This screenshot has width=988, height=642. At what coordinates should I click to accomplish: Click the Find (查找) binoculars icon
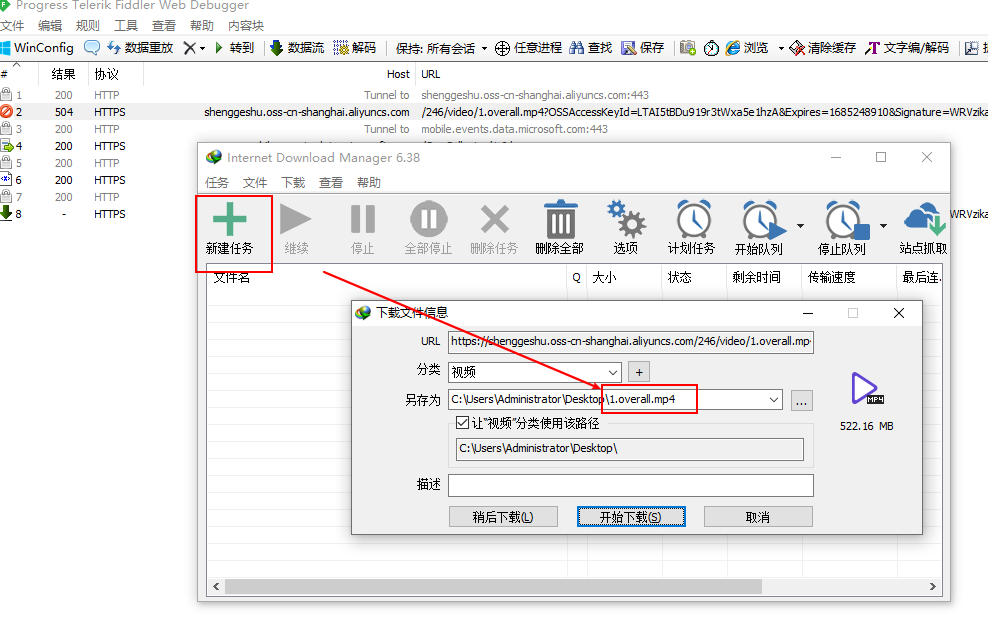click(577, 48)
